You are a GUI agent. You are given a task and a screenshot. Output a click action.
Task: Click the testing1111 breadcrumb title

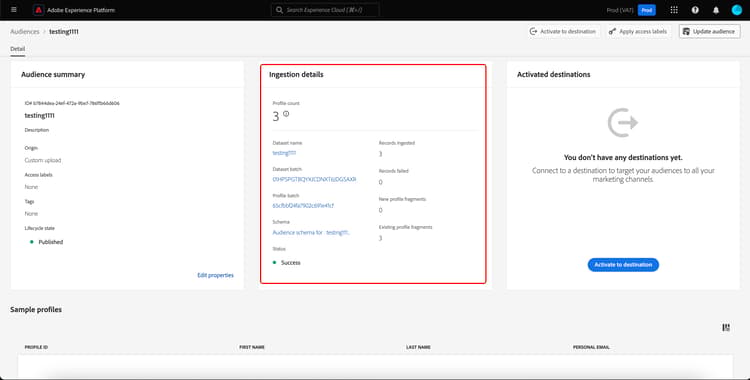[x=64, y=32]
